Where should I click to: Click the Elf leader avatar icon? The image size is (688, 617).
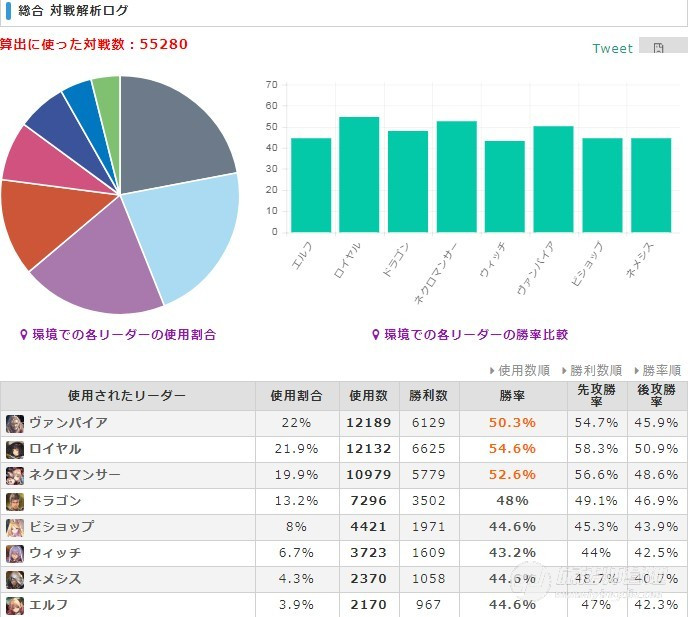[x=14, y=605]
